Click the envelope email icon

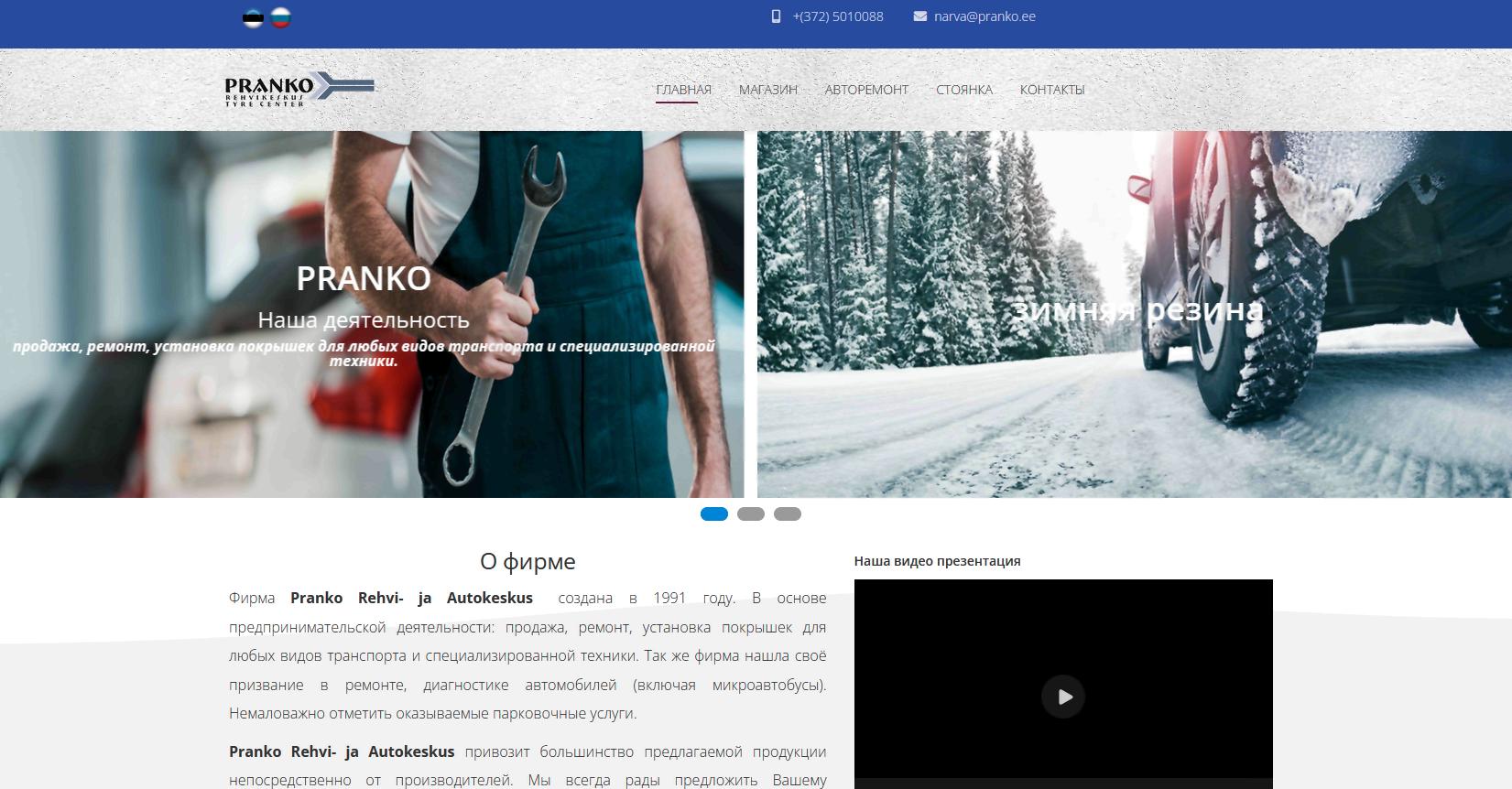click(919, 16)
